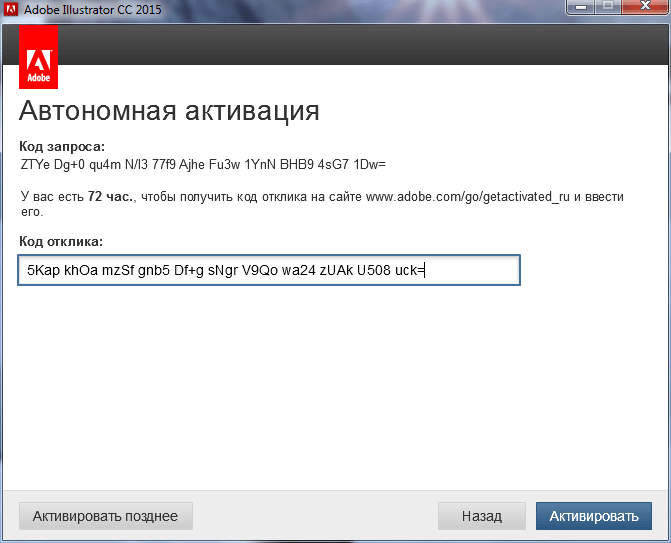Click the Illustrator icon in title bar

click(11, 8)
